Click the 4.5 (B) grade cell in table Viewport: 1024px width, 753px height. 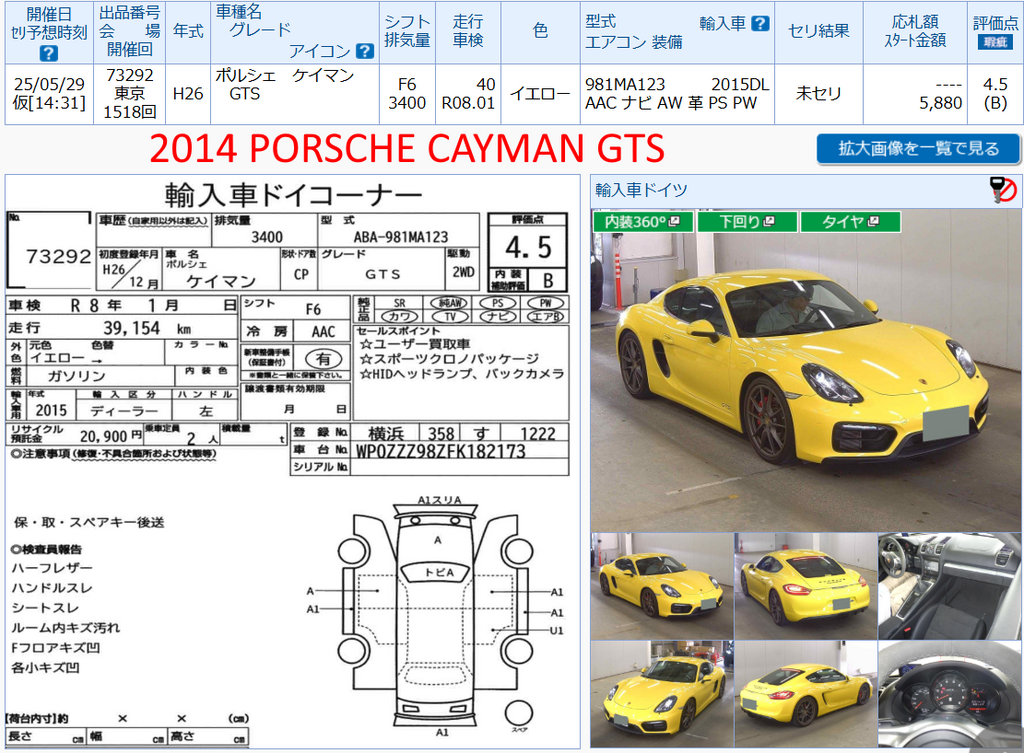pos(995,94)
